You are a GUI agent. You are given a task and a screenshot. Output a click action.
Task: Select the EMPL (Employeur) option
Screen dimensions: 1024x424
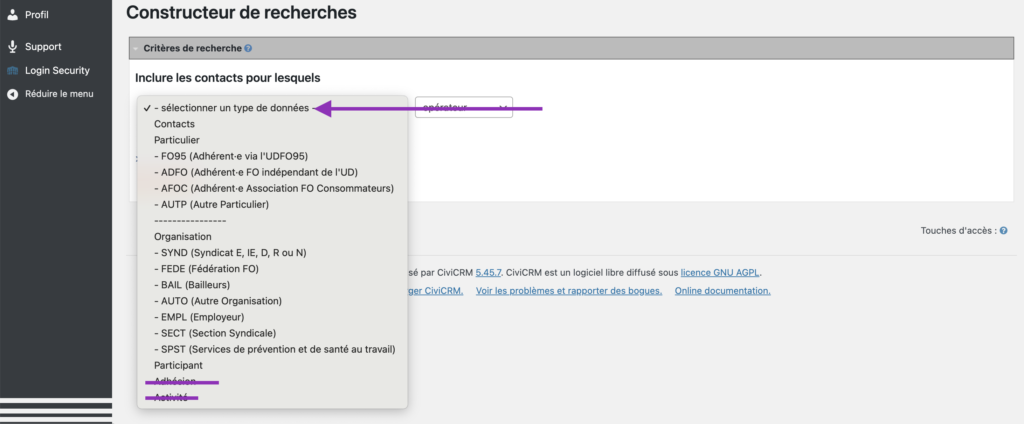pyautogui.click(x=203, y=317)
